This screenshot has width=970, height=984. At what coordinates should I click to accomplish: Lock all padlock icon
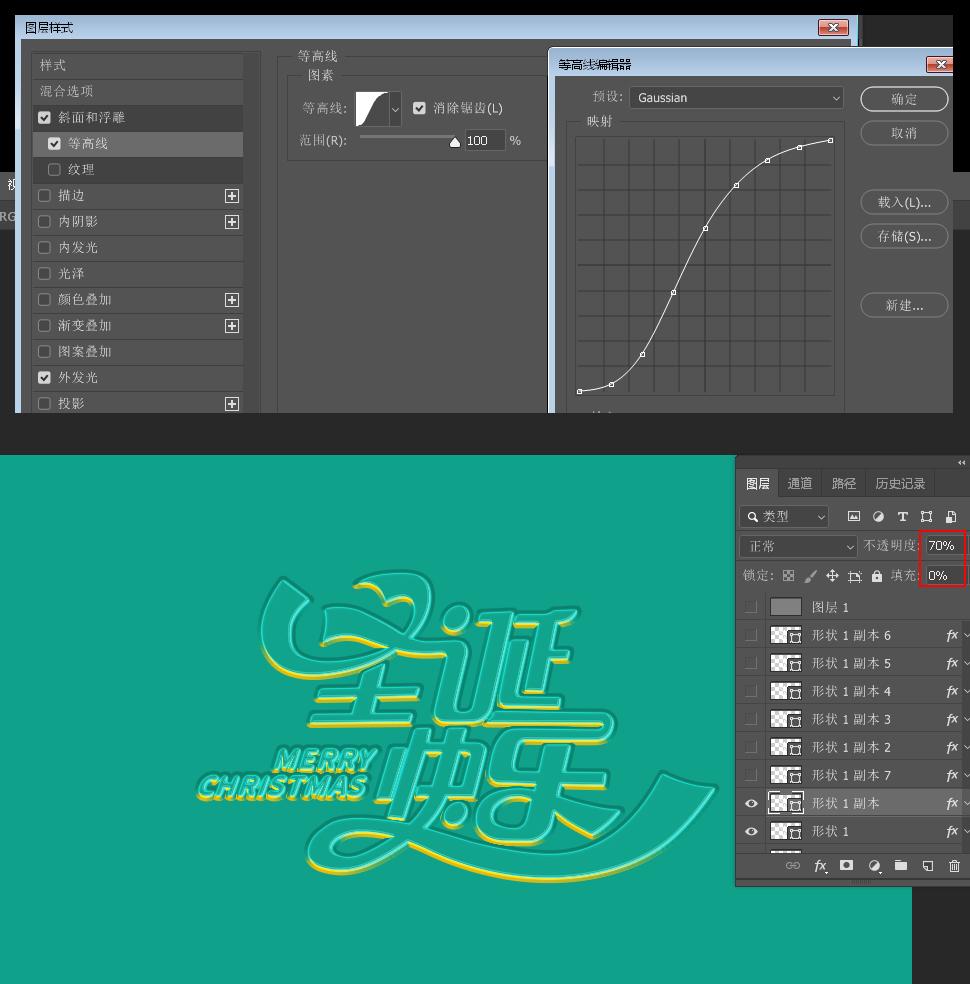click(877, 575)
